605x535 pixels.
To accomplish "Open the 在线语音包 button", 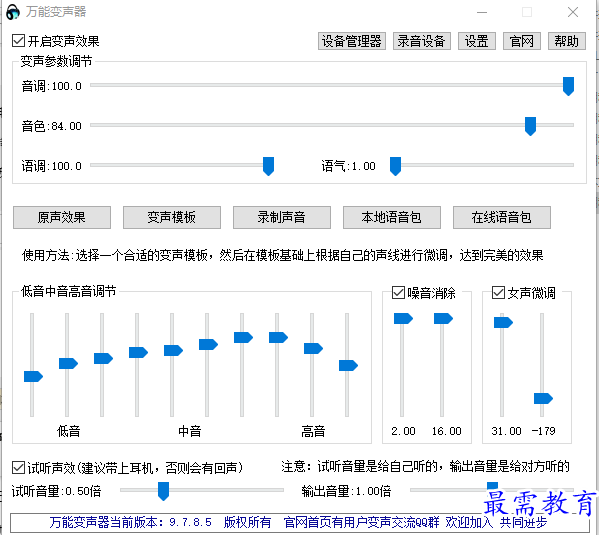I will (502, 218).
